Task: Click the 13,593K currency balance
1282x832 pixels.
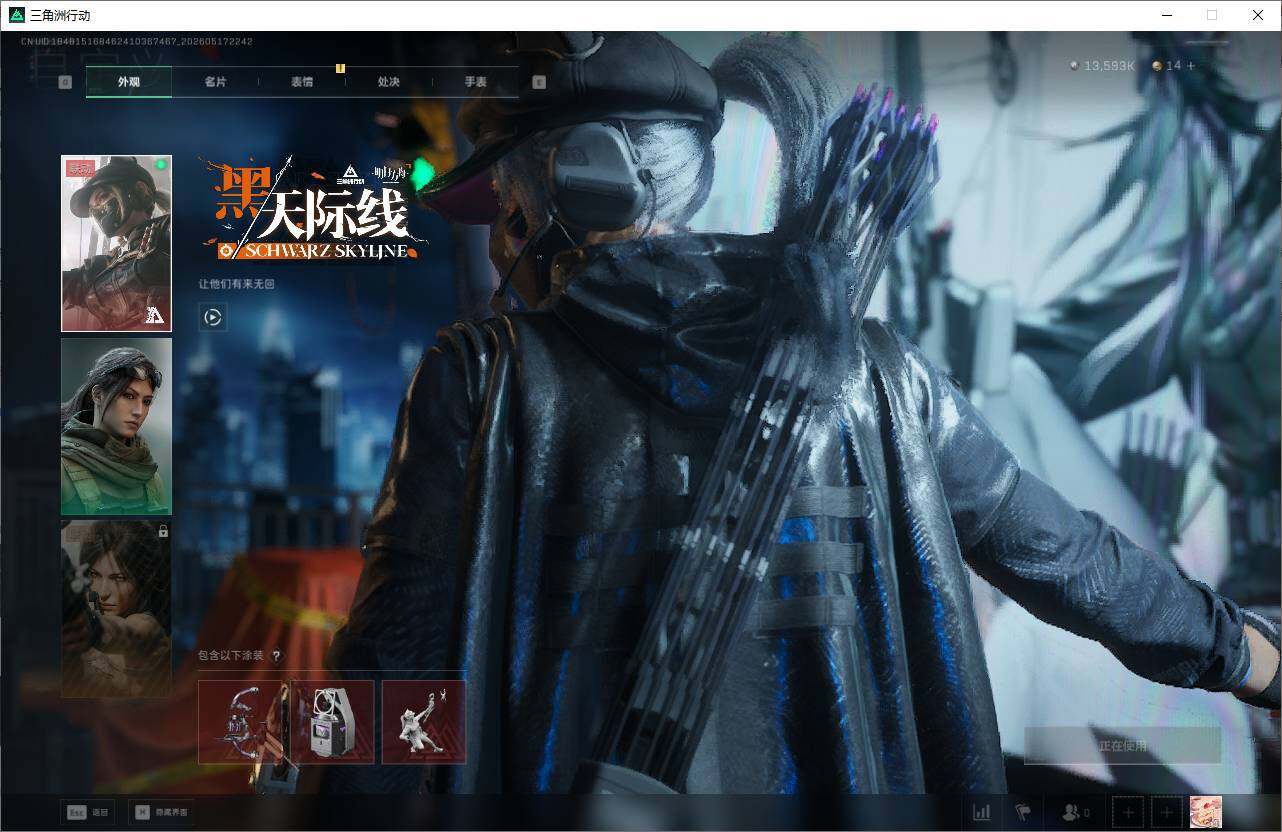Action: click(x=1103, y=66)
